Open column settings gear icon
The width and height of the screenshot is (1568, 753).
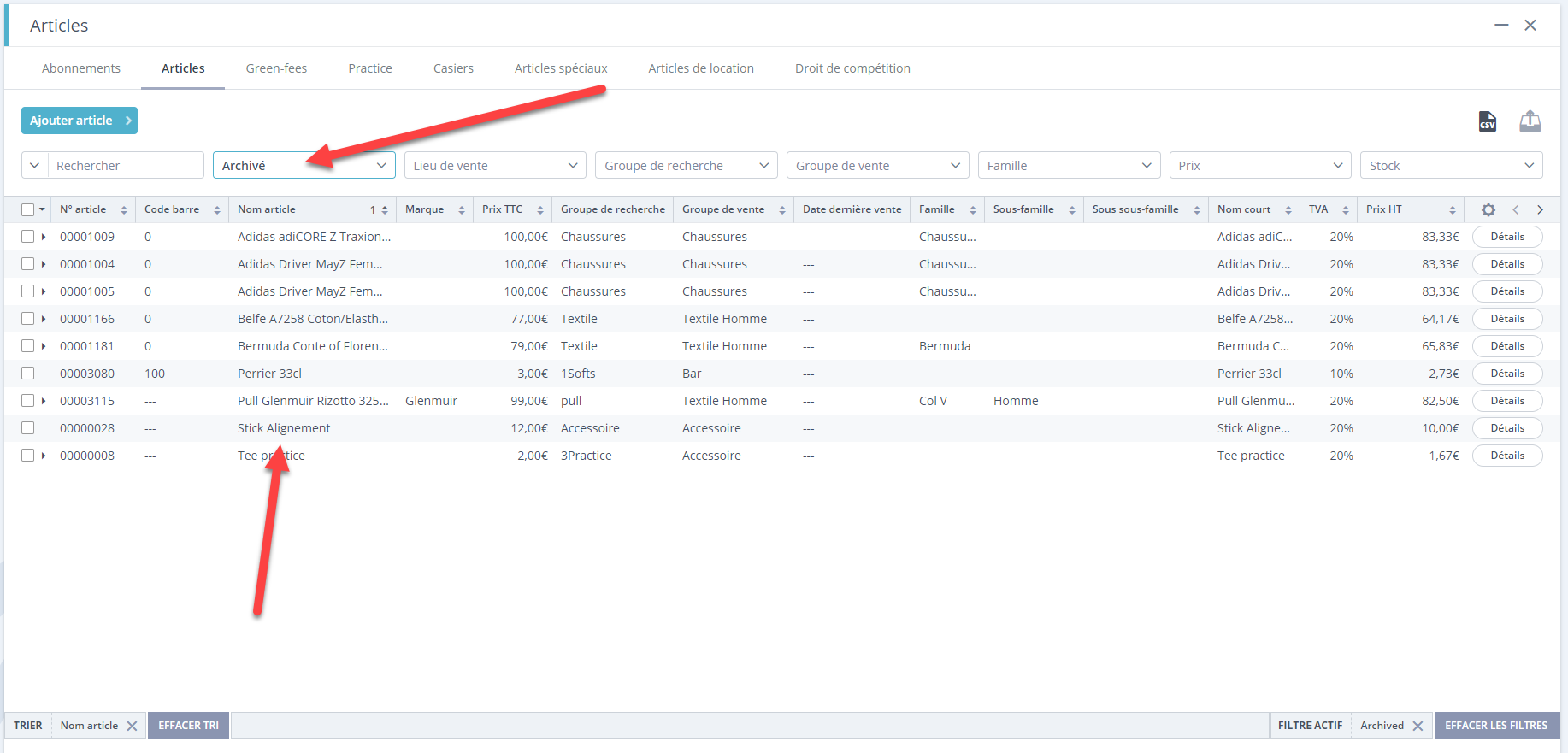(x=1488, y=209)
